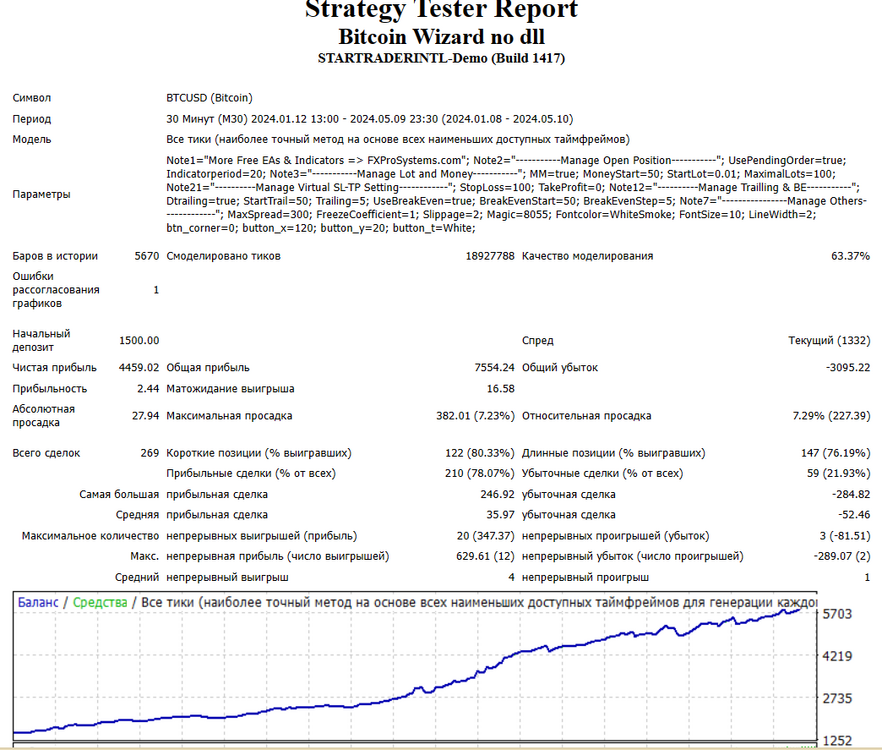This screenshot has width=882, height=750.
Task: Click 'Короткие позиции (% выигравших)' label
Action: click(259, 453)
